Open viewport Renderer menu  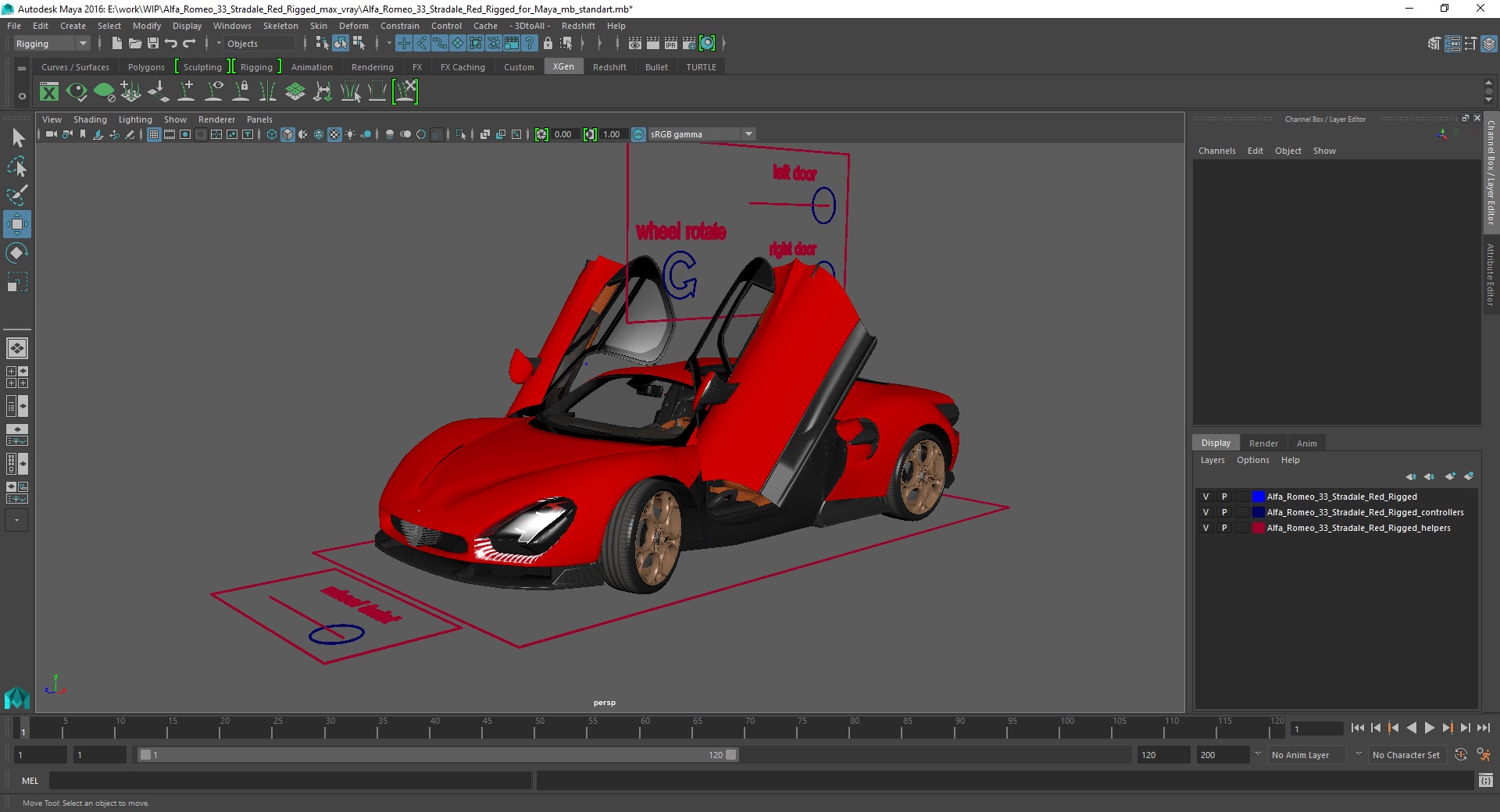[x=216, y=119]
